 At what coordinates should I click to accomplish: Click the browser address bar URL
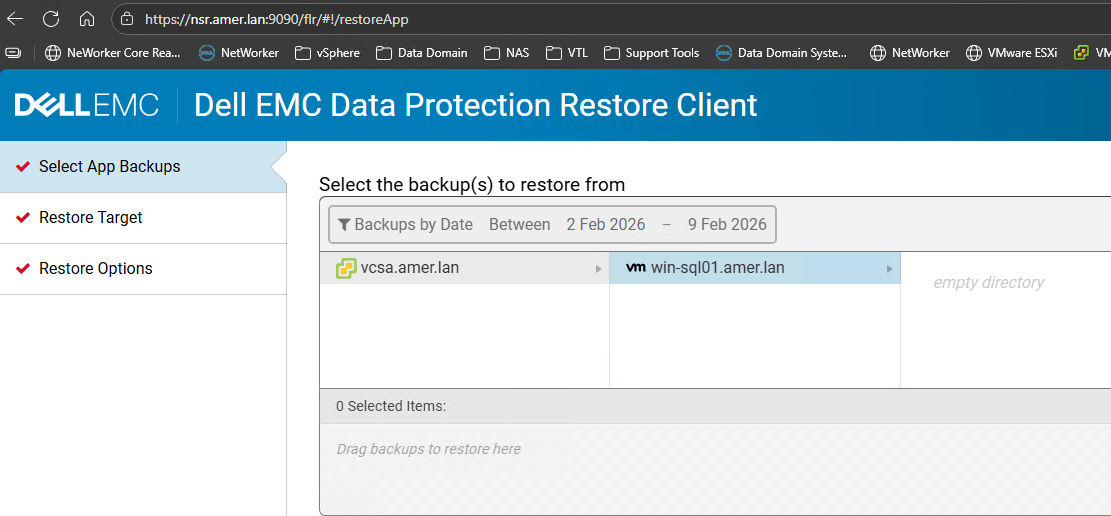point(277,19)
